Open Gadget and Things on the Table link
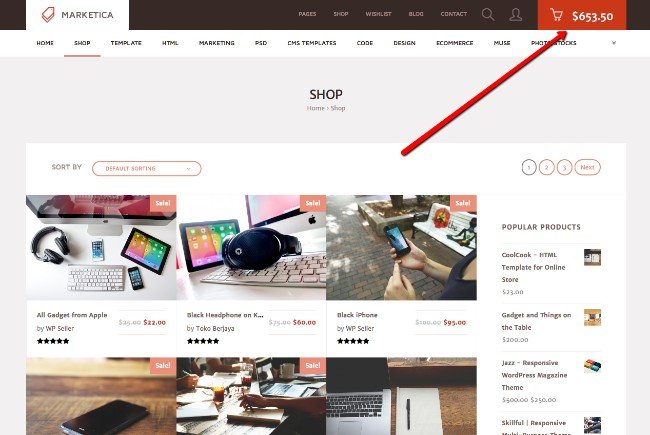The width and height of the screenshot is (650, 435). [536, 321]
